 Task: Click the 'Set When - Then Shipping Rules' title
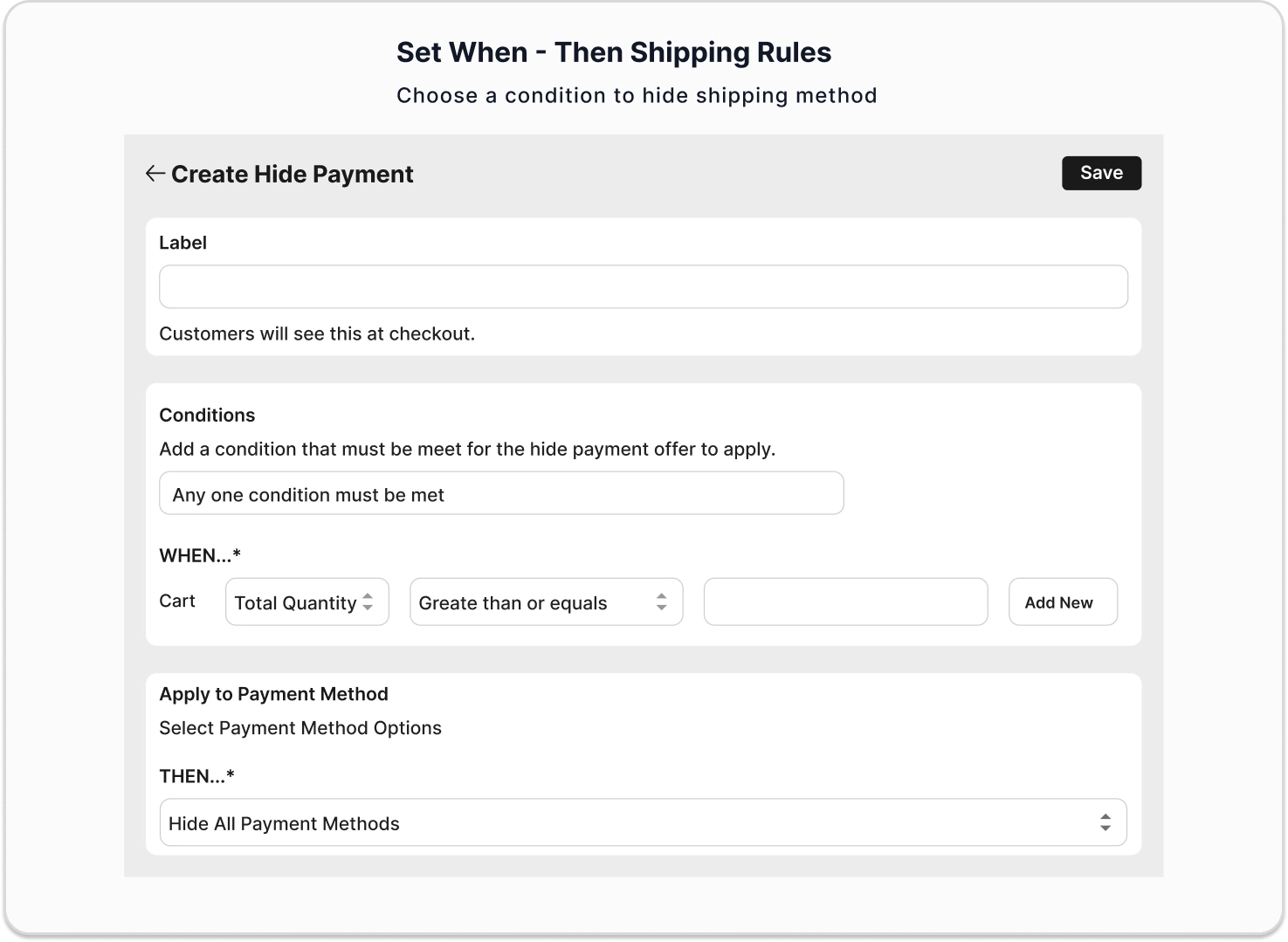coord(614,52)
